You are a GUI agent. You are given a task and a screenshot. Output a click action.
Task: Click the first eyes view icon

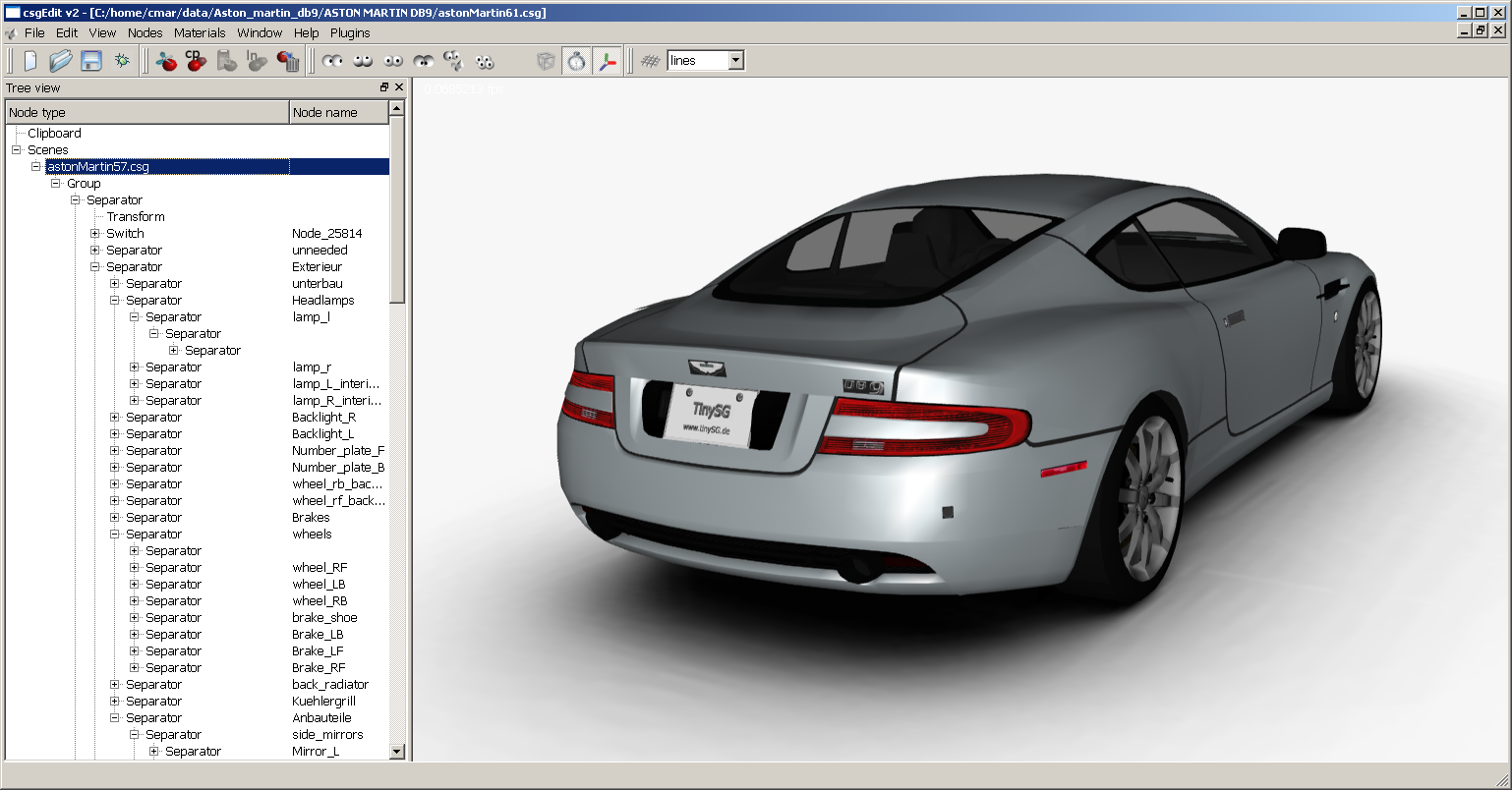tap(332, 61)
